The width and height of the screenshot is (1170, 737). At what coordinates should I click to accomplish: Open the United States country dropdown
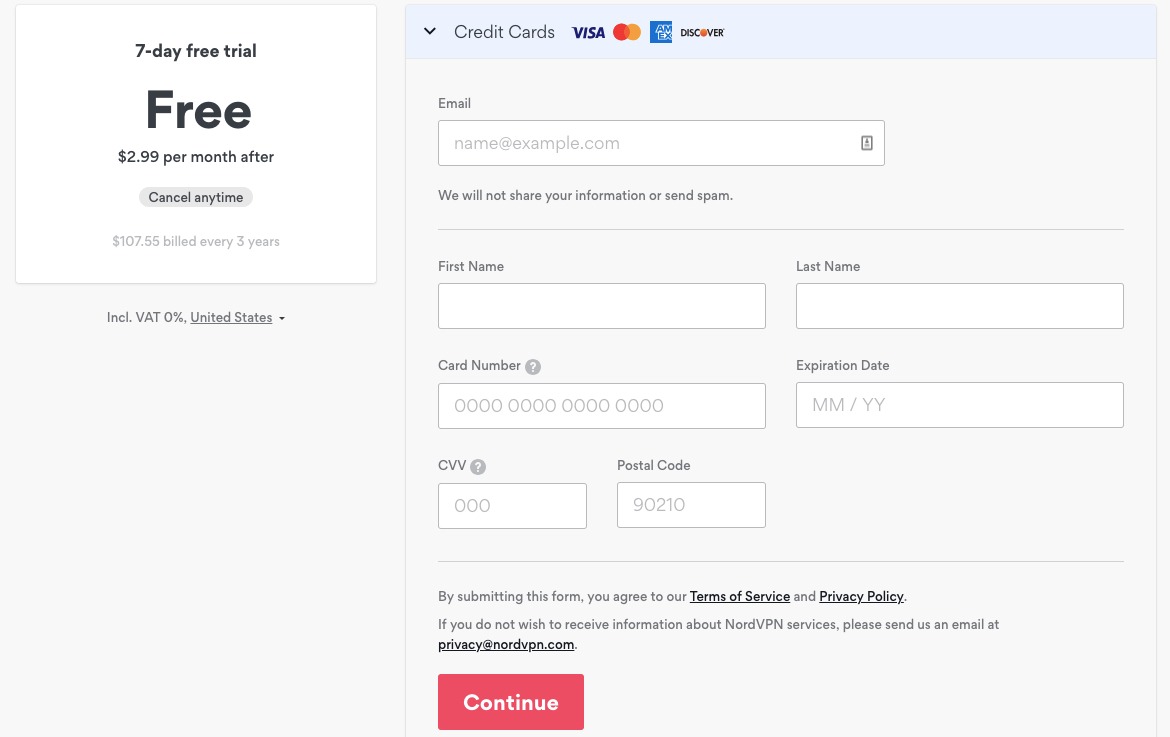(231, 317)
